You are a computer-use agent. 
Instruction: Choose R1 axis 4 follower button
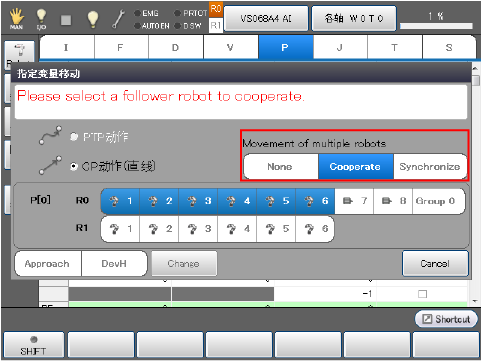(x=237, y=229)
